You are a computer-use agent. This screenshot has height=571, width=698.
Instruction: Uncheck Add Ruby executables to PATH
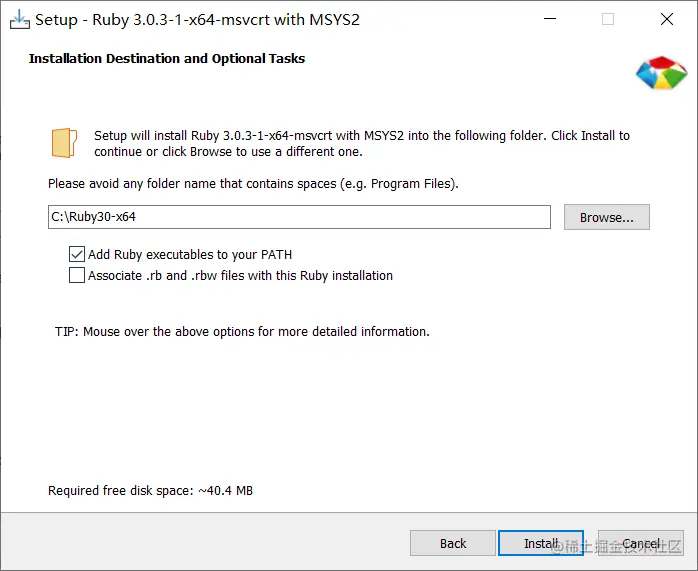point(77,254)
